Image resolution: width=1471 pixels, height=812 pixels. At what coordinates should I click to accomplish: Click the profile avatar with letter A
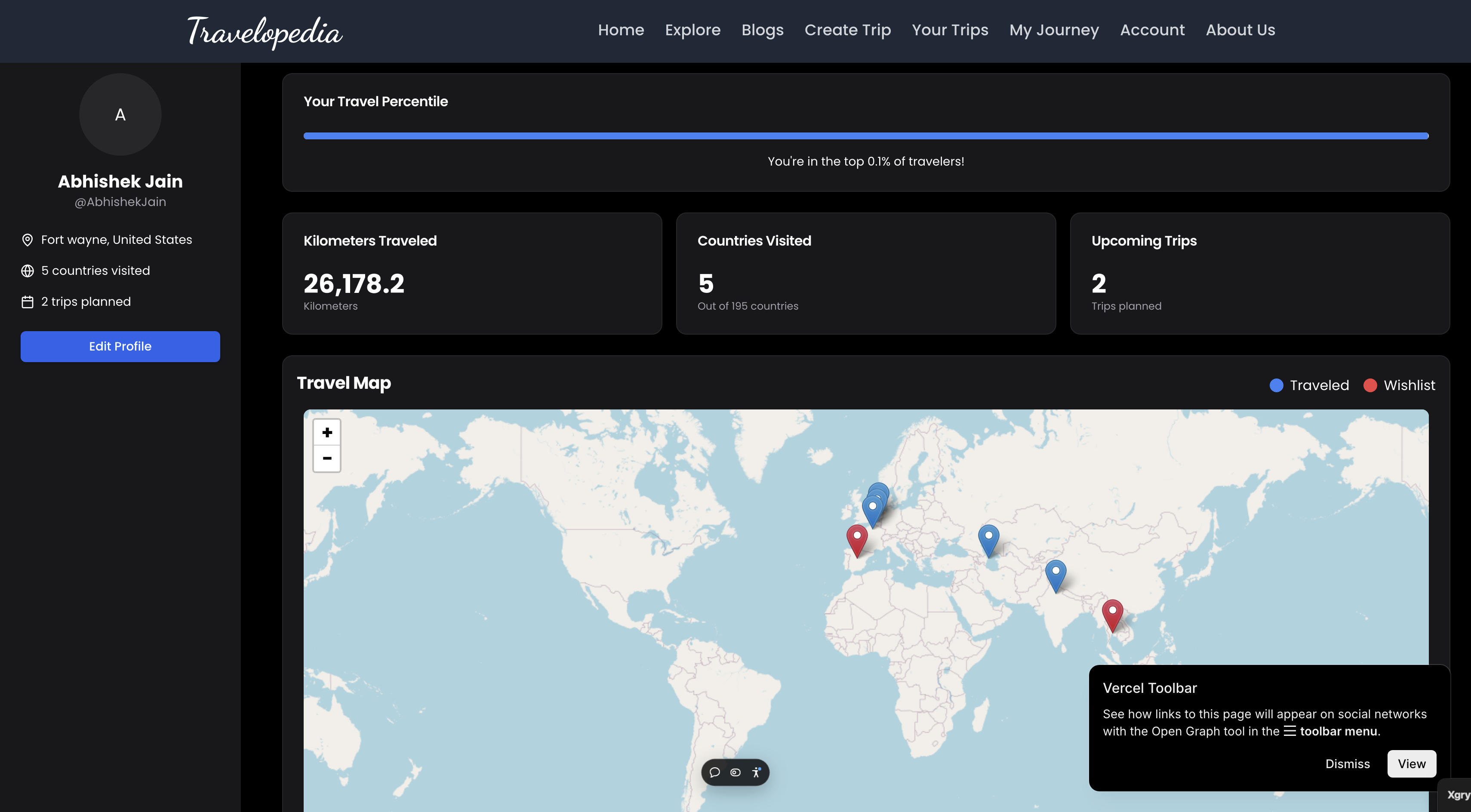point(120,114)
